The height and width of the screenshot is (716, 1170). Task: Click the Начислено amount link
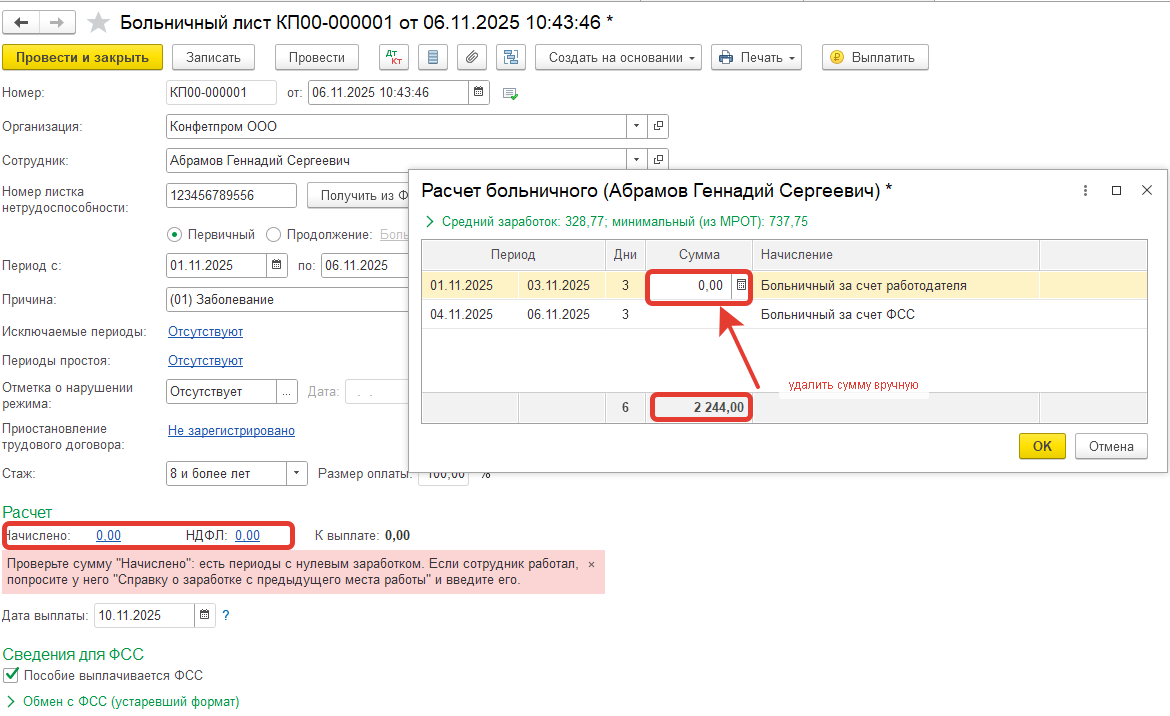pos(108,535)
